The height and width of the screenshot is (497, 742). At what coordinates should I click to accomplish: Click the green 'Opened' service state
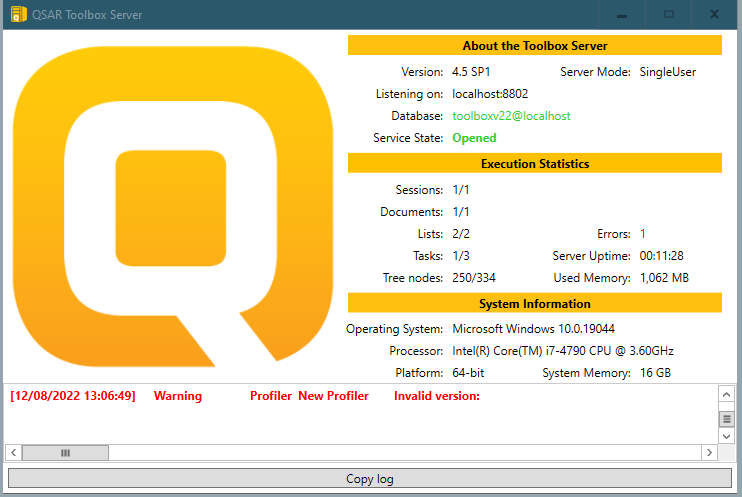click(x=474, y=138)
